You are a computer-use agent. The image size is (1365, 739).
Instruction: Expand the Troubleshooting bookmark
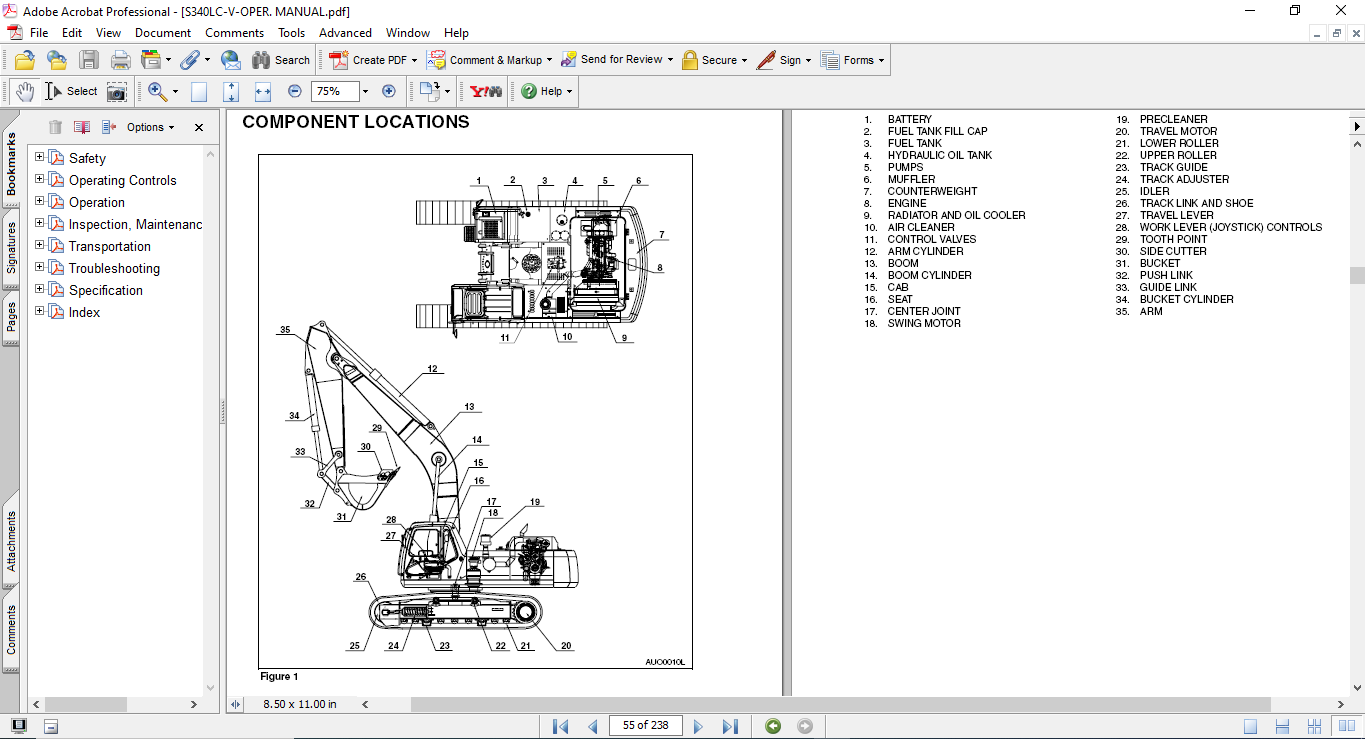[40, 267]
